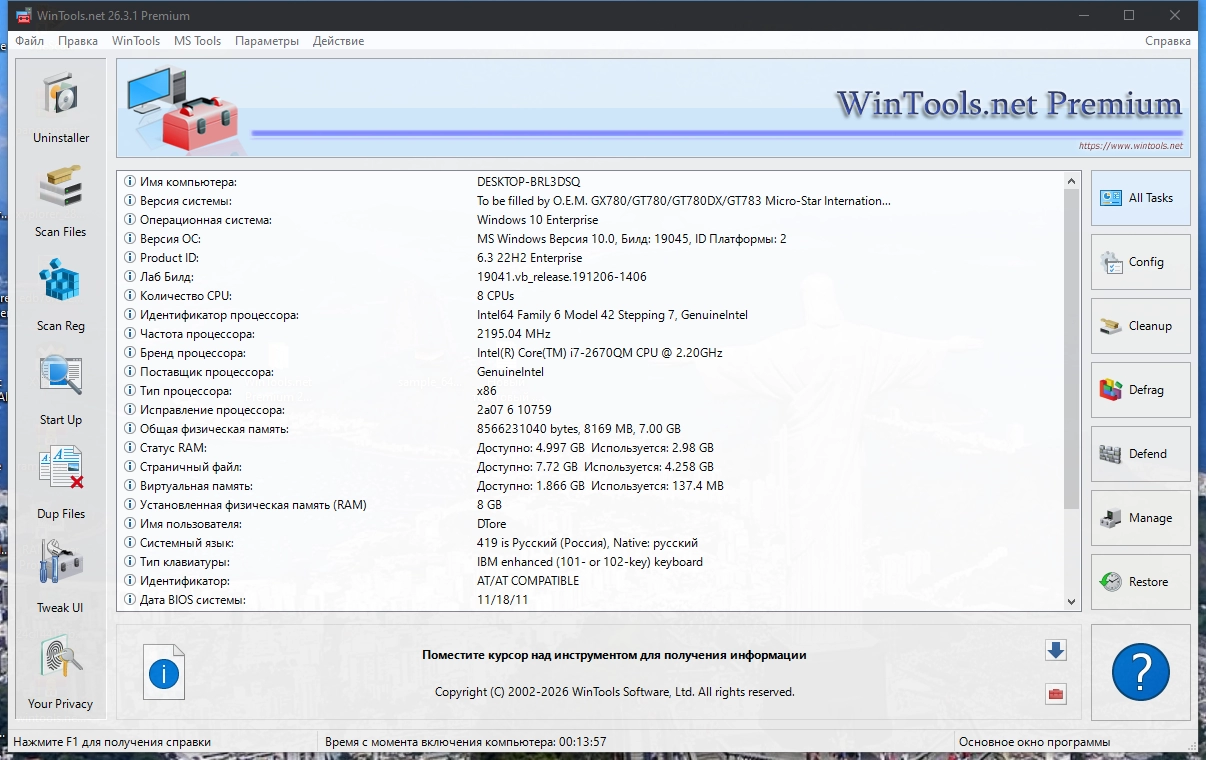Screen dimensions: 1206x760
Task: Select the 11/18/11 BIOS date value
Action: tap(503, 600)
